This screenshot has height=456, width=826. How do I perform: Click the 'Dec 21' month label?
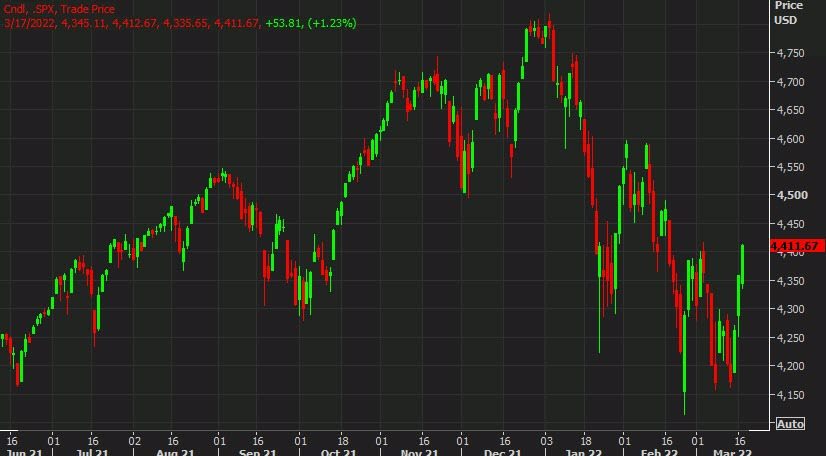pos(503,452)
